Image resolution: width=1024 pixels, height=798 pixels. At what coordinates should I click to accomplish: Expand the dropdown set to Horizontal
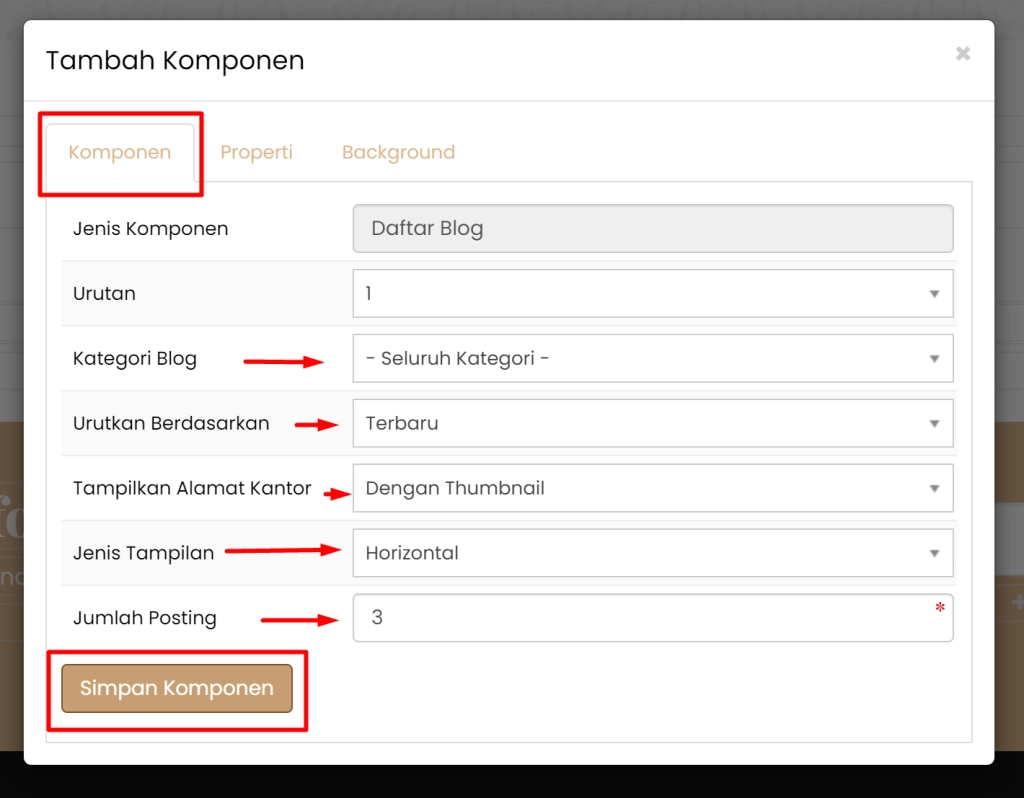[652, 553]
